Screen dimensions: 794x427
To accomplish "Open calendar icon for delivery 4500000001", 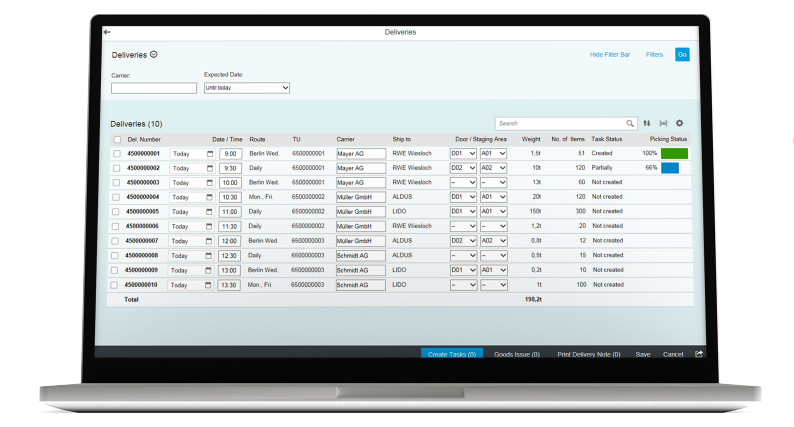I will coord(210,153).
